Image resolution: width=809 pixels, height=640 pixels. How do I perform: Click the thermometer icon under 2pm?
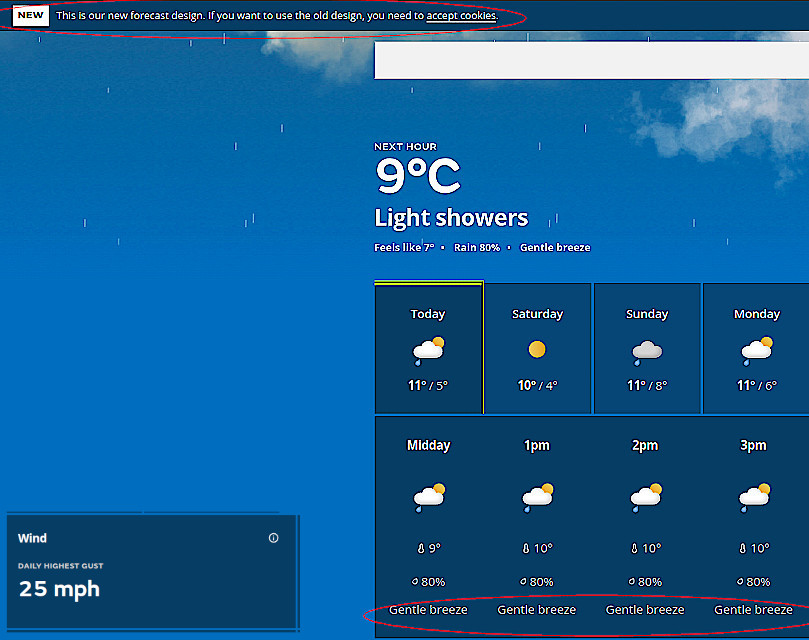point(634,548)
